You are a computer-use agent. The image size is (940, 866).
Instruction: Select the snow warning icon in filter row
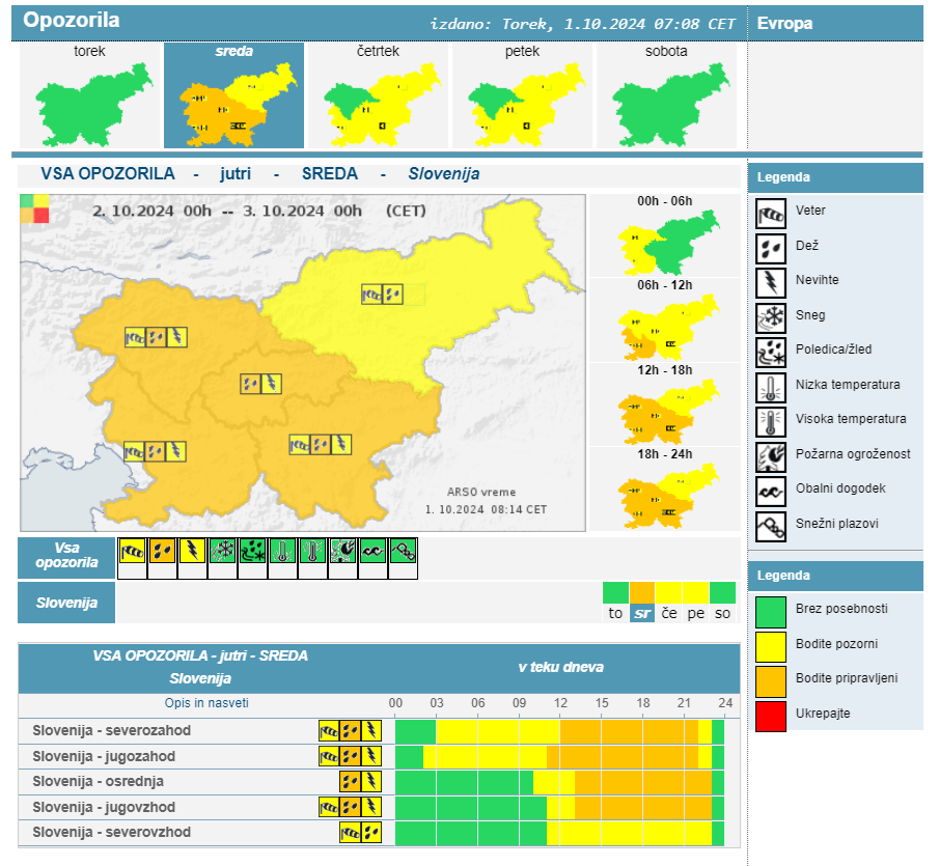[x=223, y=552]
